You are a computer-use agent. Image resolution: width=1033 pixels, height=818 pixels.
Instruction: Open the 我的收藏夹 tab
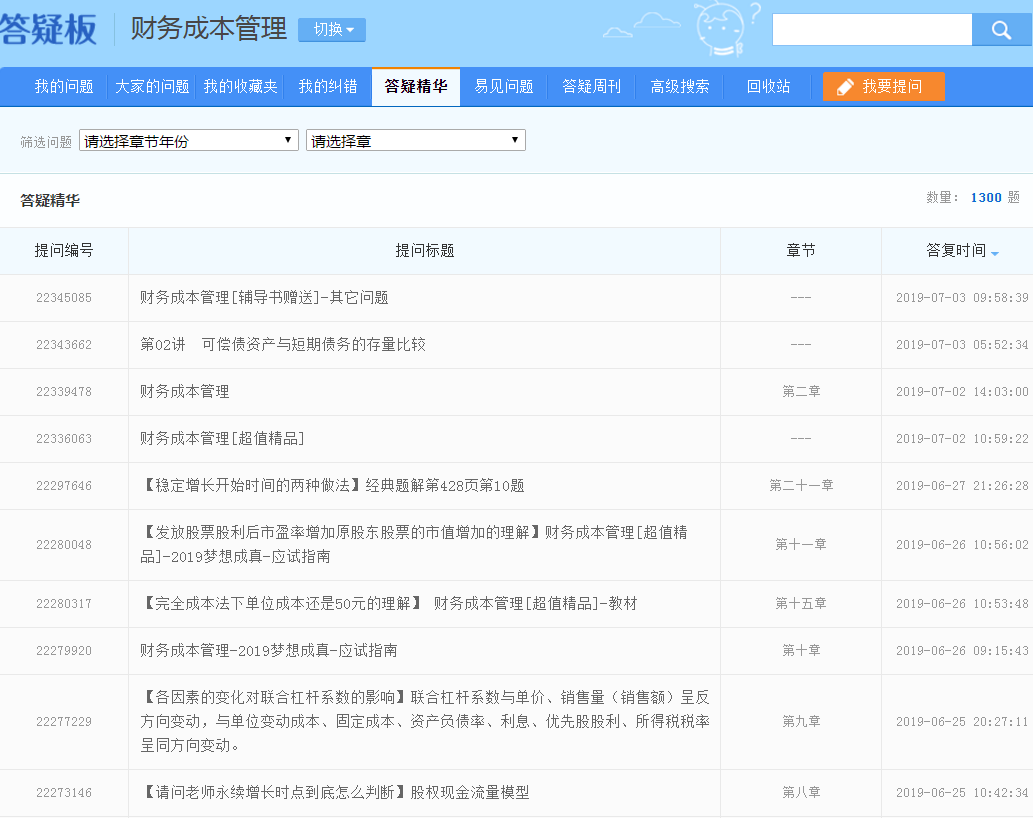[240, 87]
